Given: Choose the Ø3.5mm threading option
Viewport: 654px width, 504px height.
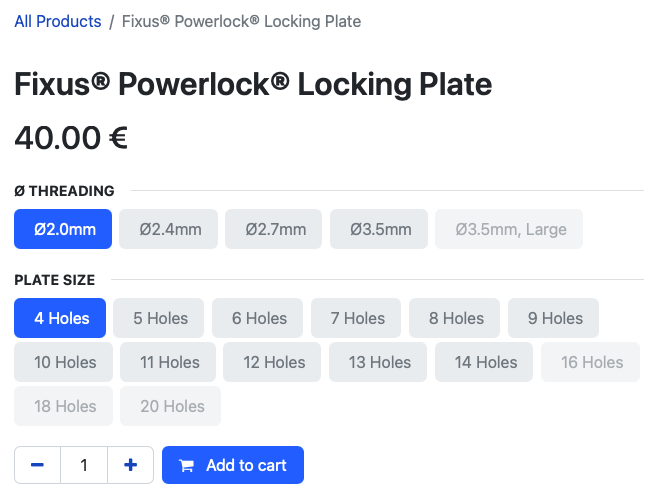Looking at the screenshot, I should tap(379, 229).
